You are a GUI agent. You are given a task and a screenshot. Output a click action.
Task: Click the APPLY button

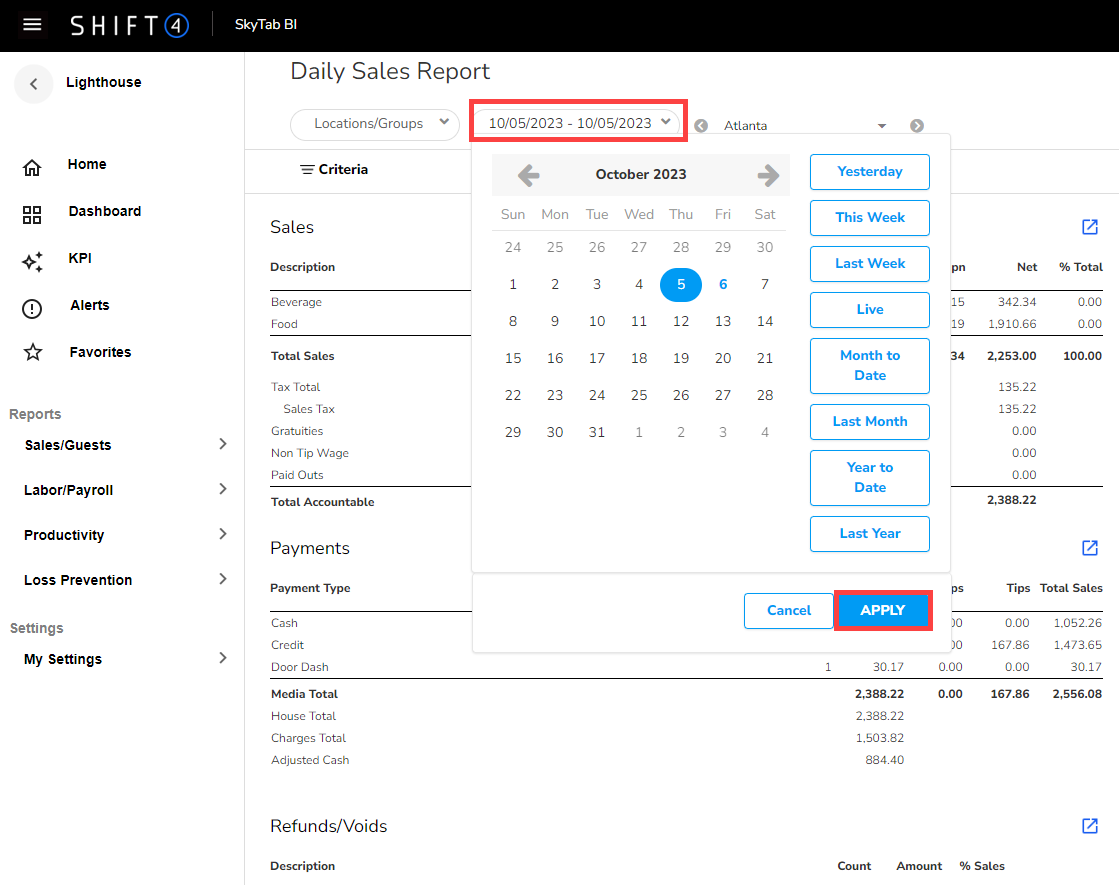pos(882,610)
